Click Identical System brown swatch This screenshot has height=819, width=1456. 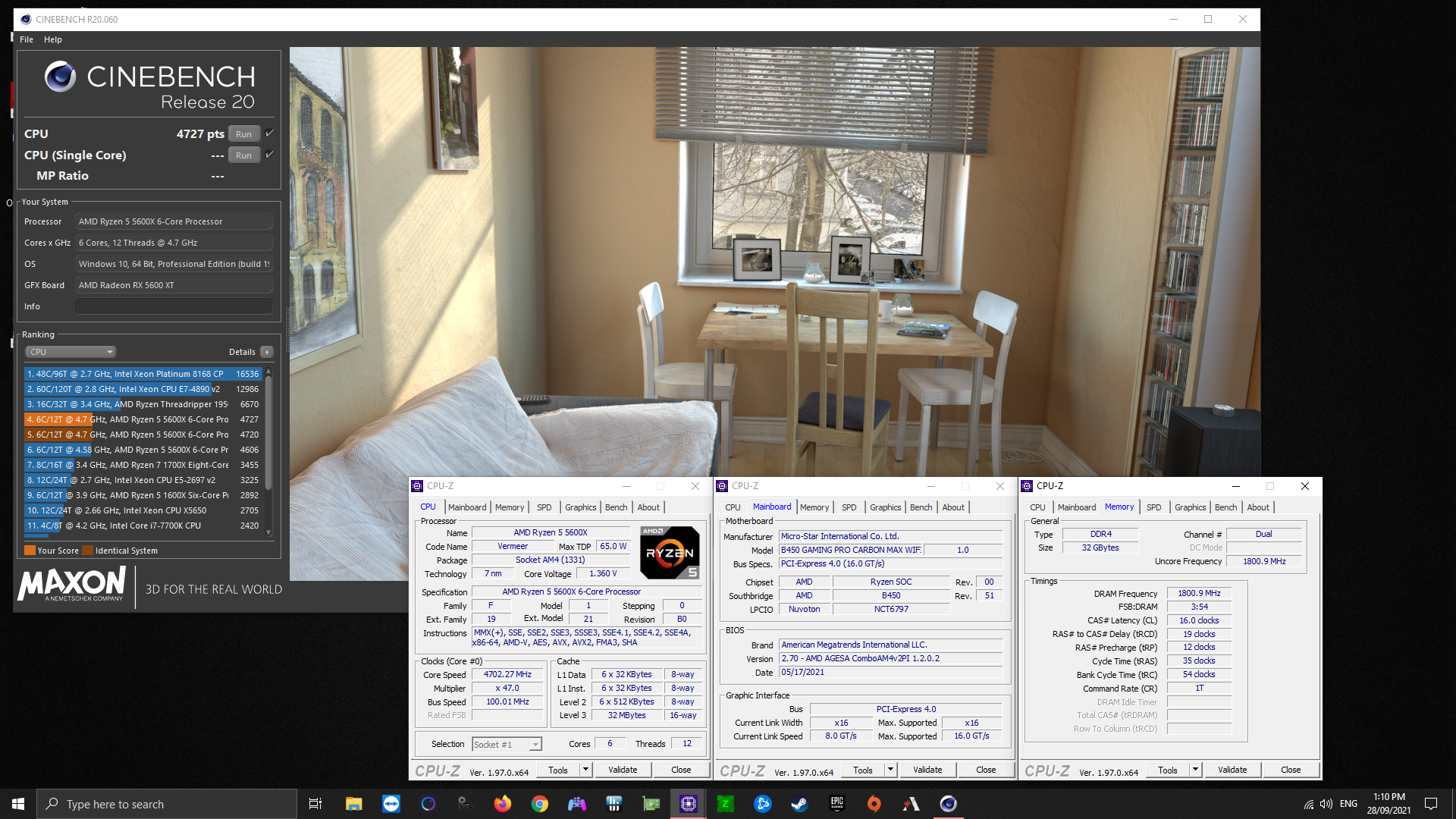87,551
